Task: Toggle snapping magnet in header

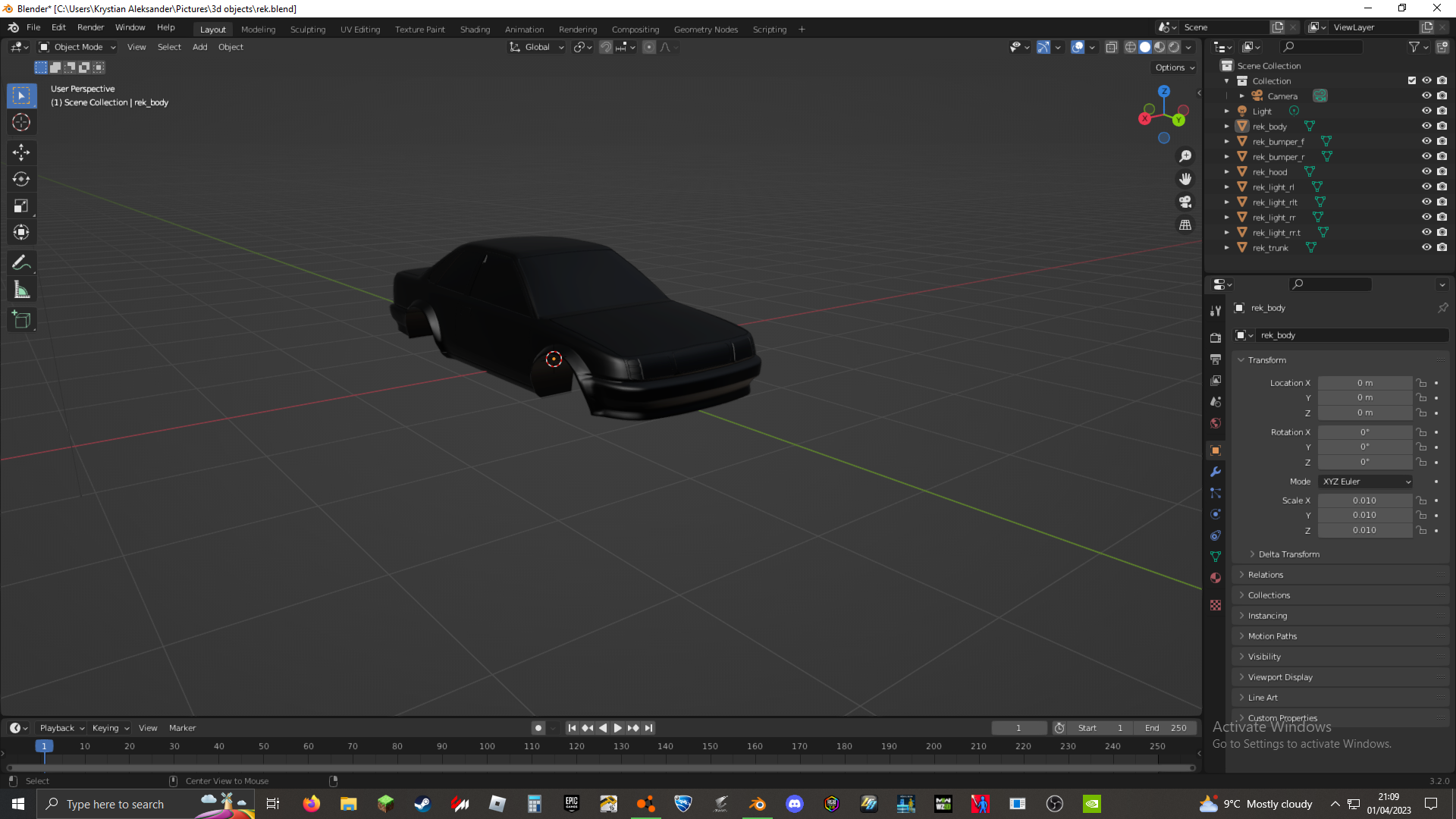Action: (x=606, y=47)
